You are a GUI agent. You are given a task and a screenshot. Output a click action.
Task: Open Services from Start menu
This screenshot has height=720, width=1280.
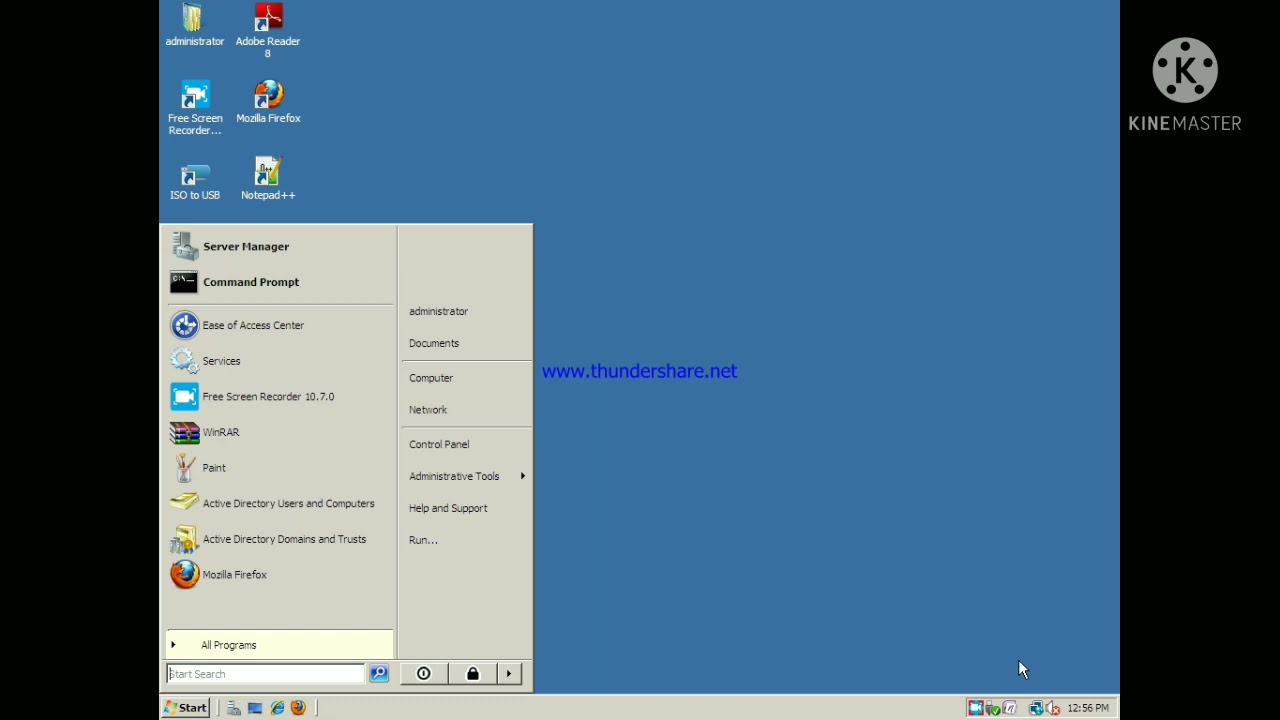pyautogui.click(x=280, y=361)
